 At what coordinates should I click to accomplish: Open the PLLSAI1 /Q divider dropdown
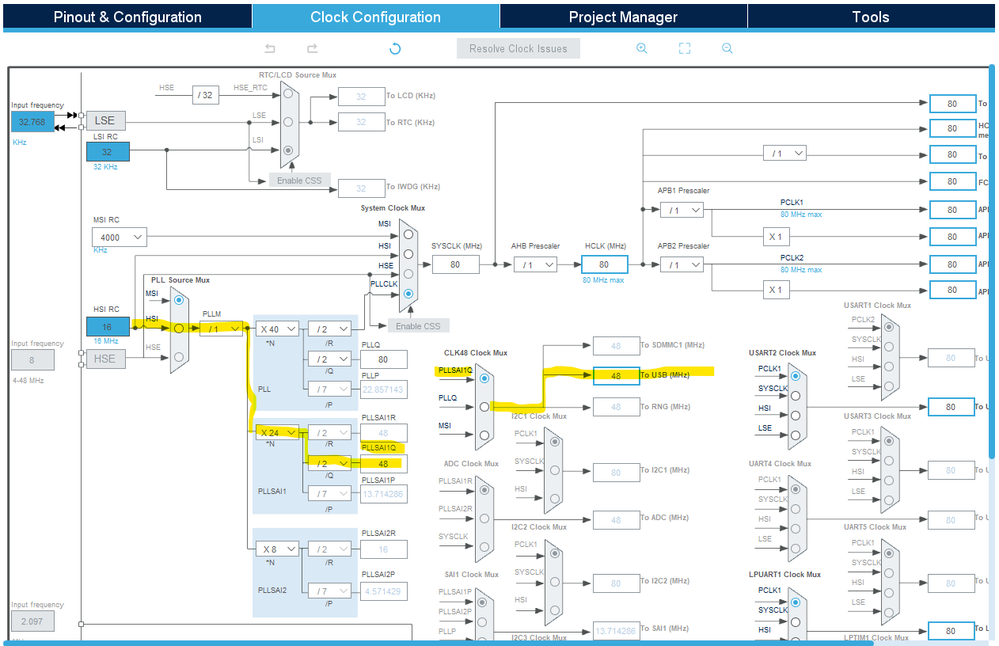tap(330, 463)
